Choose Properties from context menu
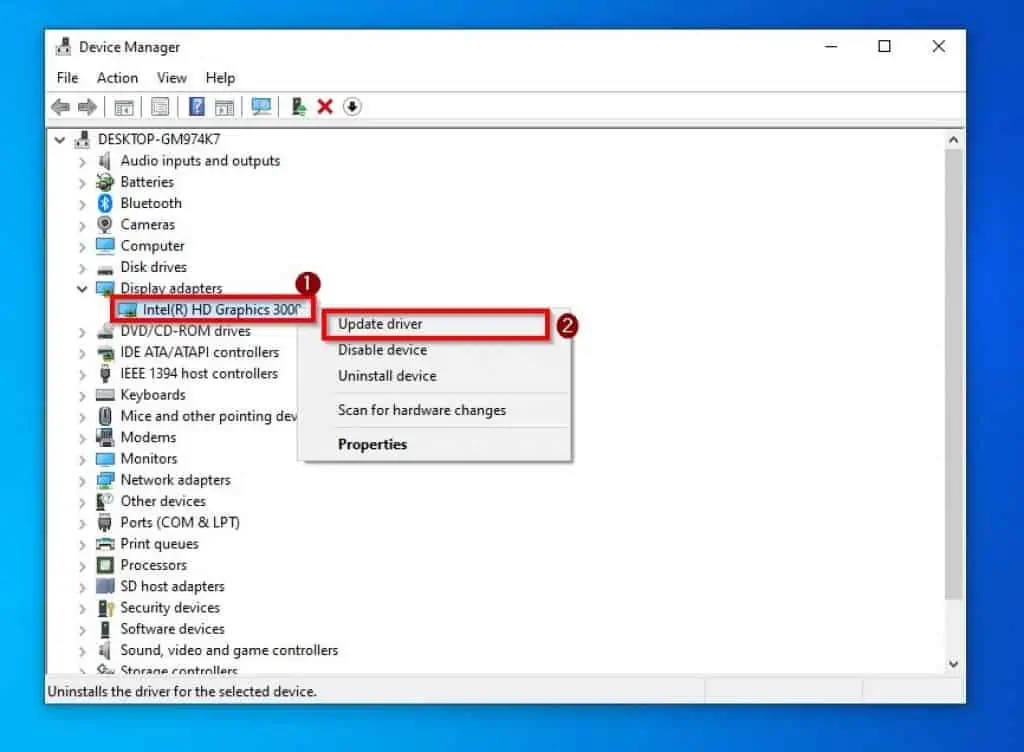The width and height of the screenshot is (1024, 752). (x=434, y=444)
